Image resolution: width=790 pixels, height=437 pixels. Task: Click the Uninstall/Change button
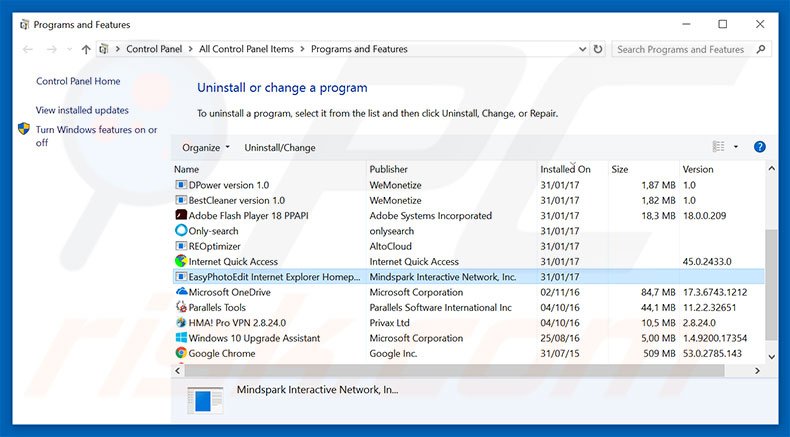280,148
